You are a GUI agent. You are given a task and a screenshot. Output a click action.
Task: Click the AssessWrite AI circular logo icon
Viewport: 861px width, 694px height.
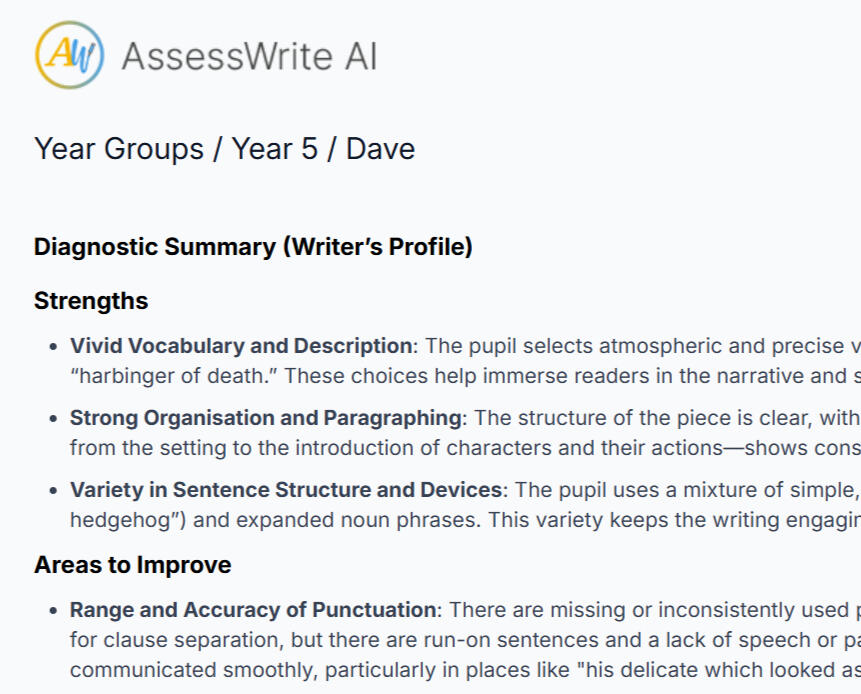click(x=69, y=55)
